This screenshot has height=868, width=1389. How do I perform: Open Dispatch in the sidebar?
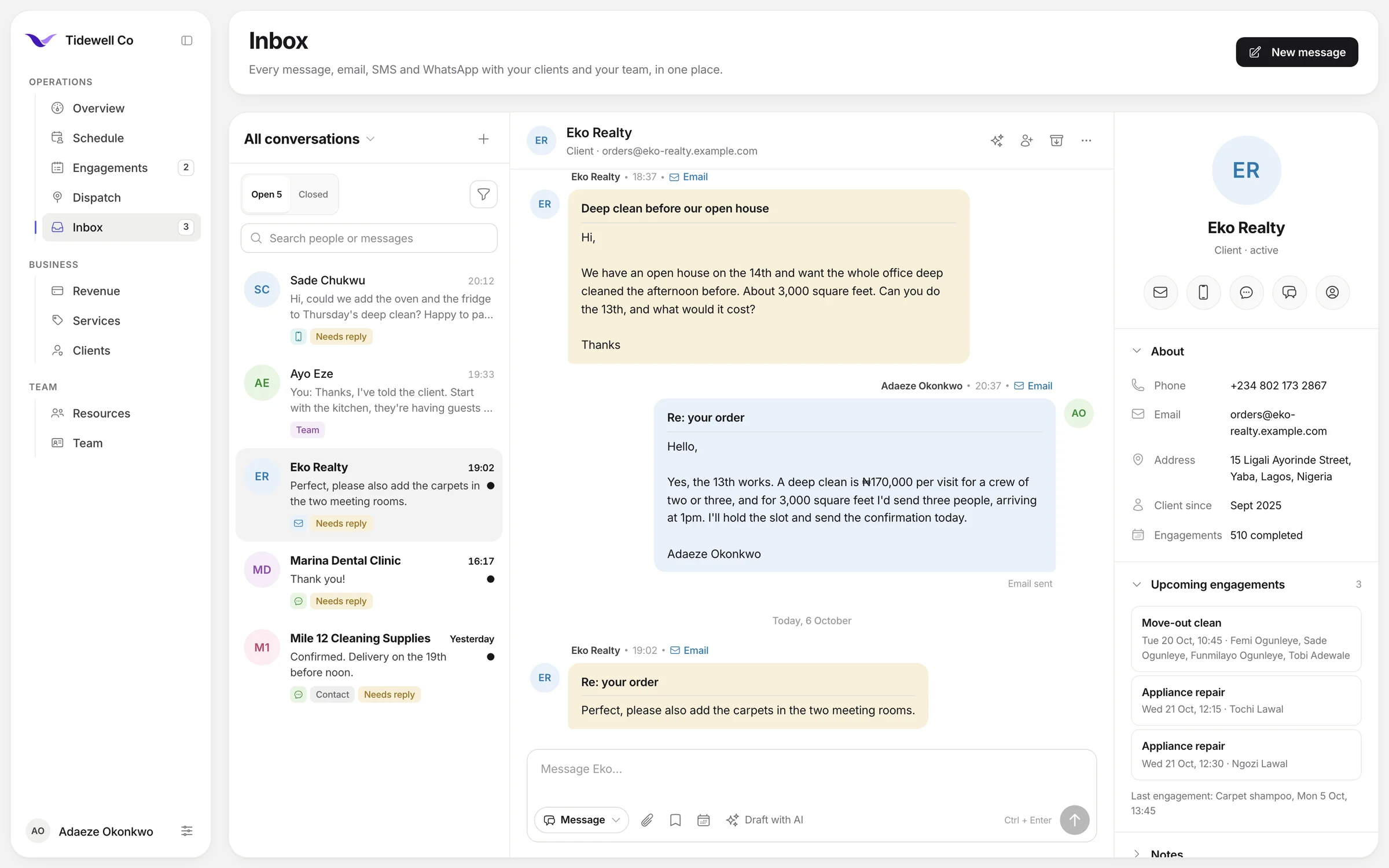click(x=121, y=197)
